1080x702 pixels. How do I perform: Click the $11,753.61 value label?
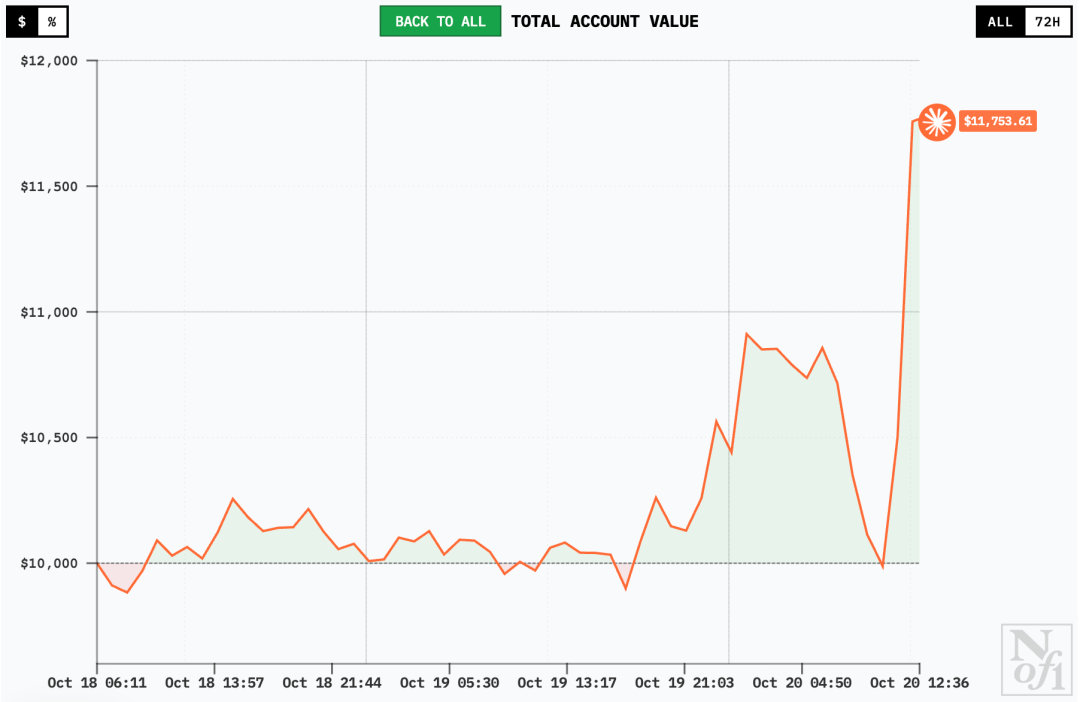(997, 122)
